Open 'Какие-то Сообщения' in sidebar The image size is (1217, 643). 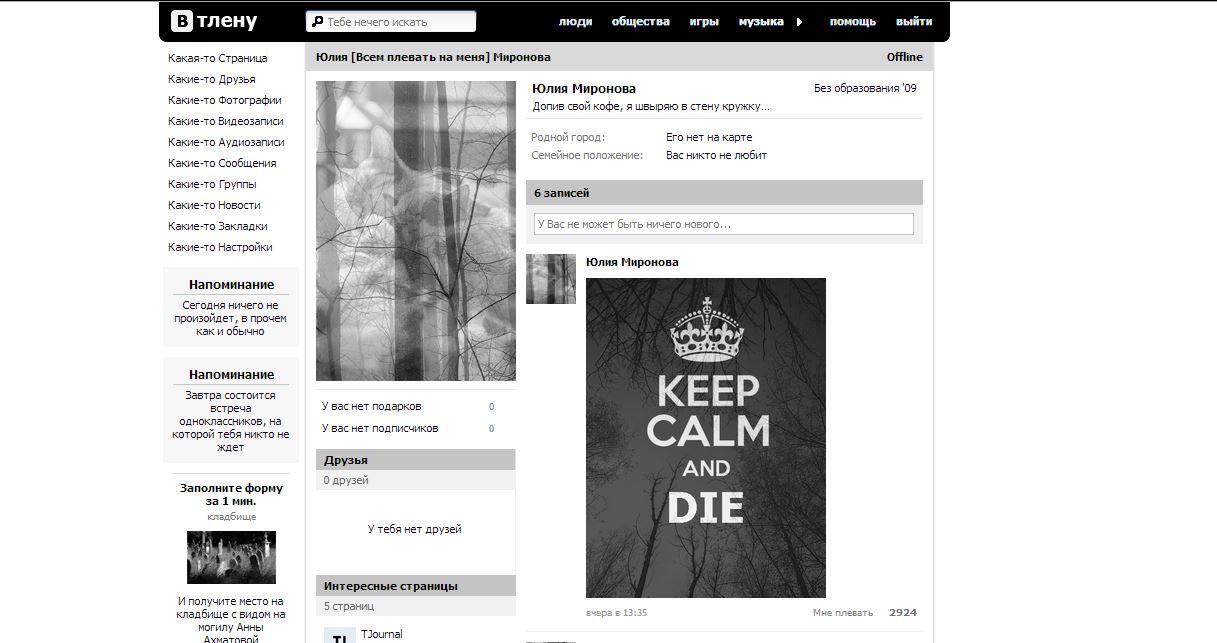click(222, 163)
